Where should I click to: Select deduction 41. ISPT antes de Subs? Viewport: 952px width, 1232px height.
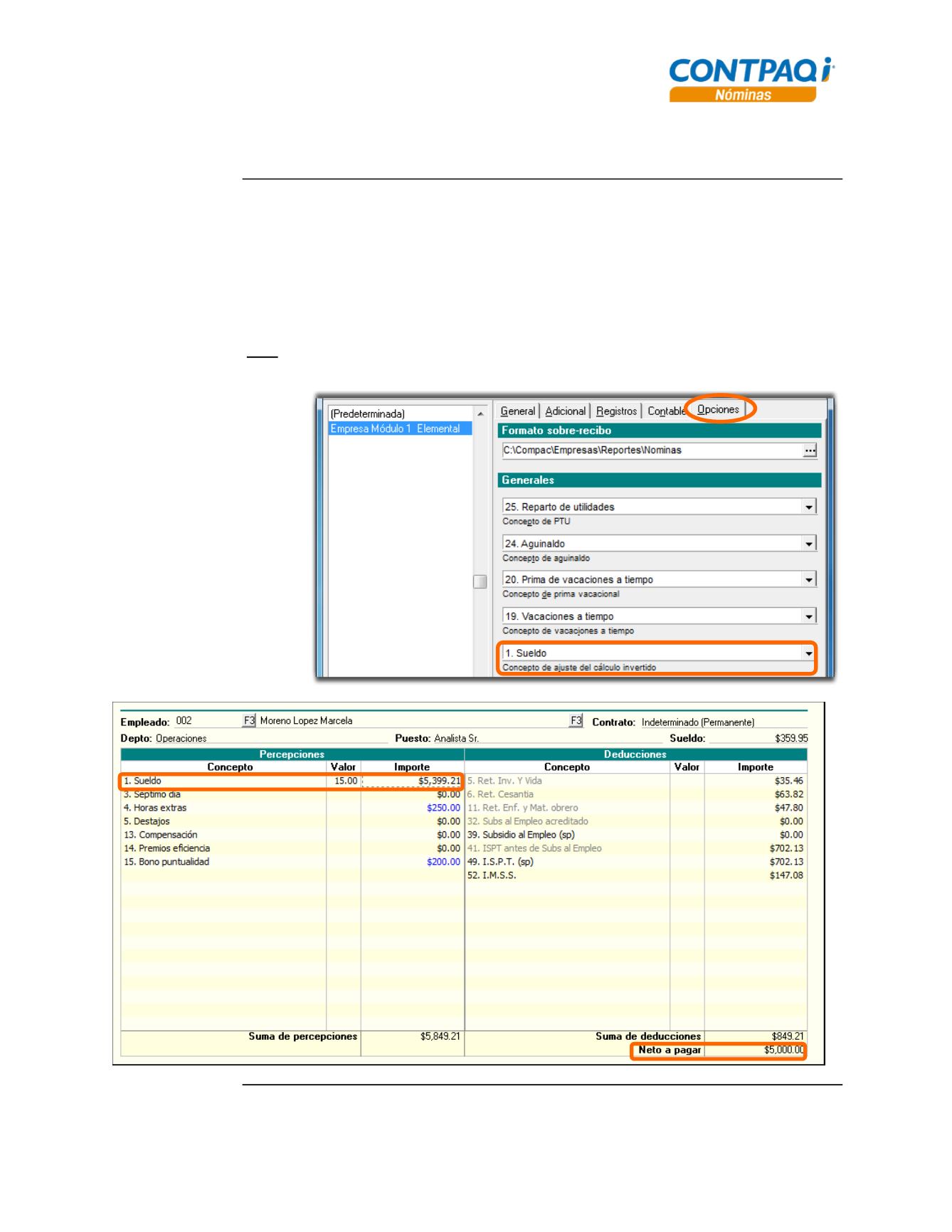coord(635,848)
